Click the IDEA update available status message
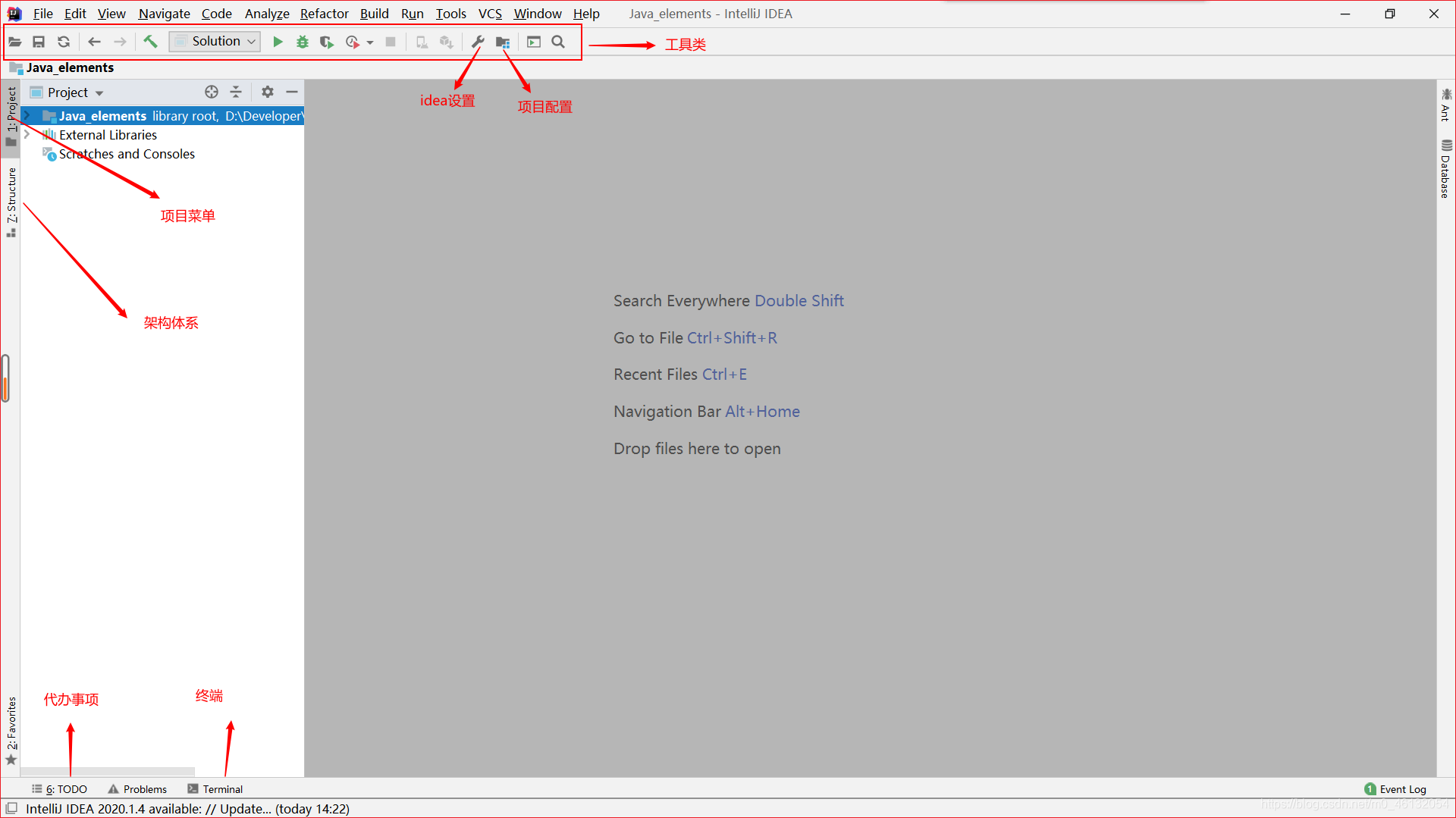Viewport: 1456px width, 818px height. pos(187,809)
